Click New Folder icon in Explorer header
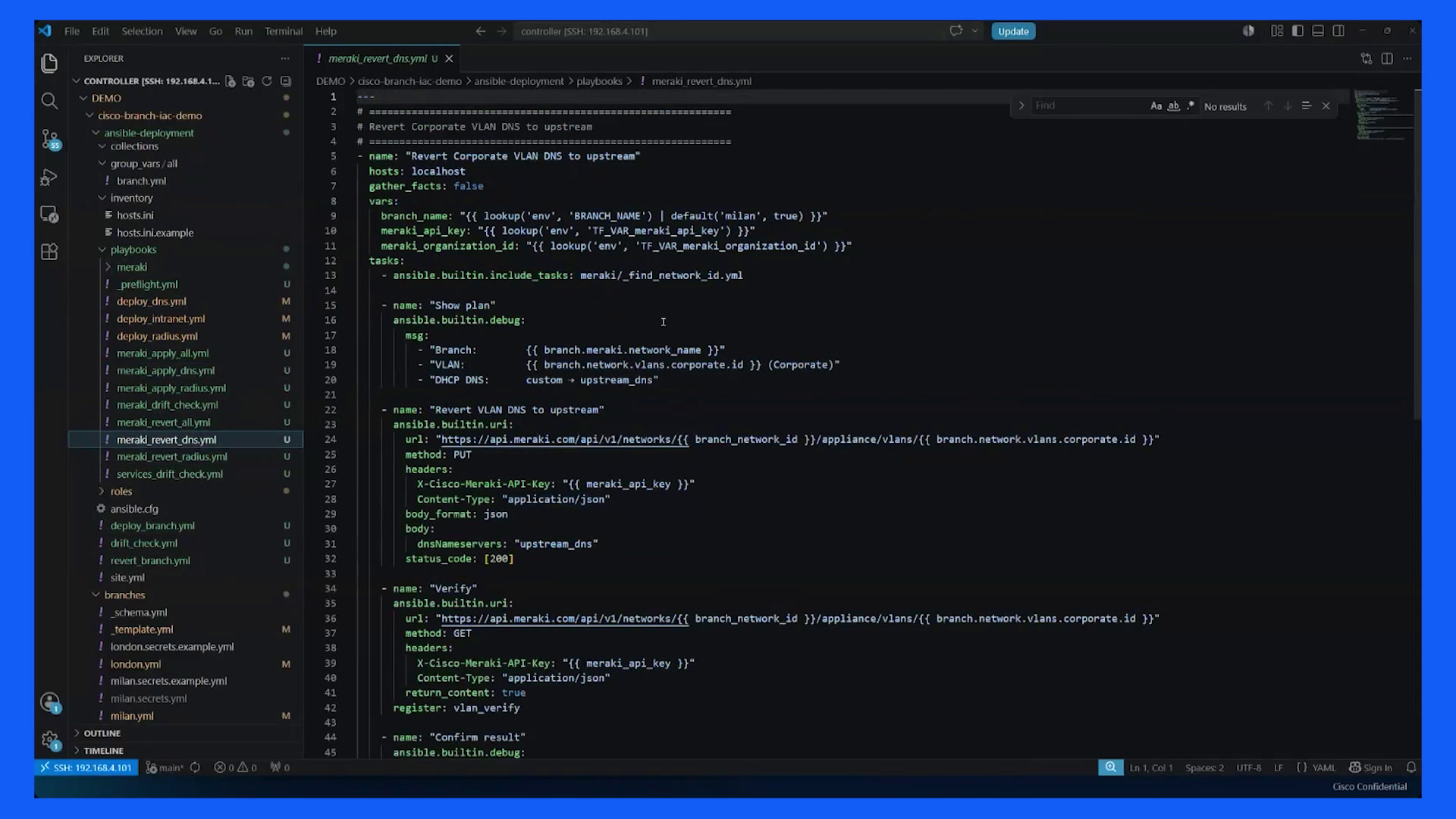 point(248,81)
